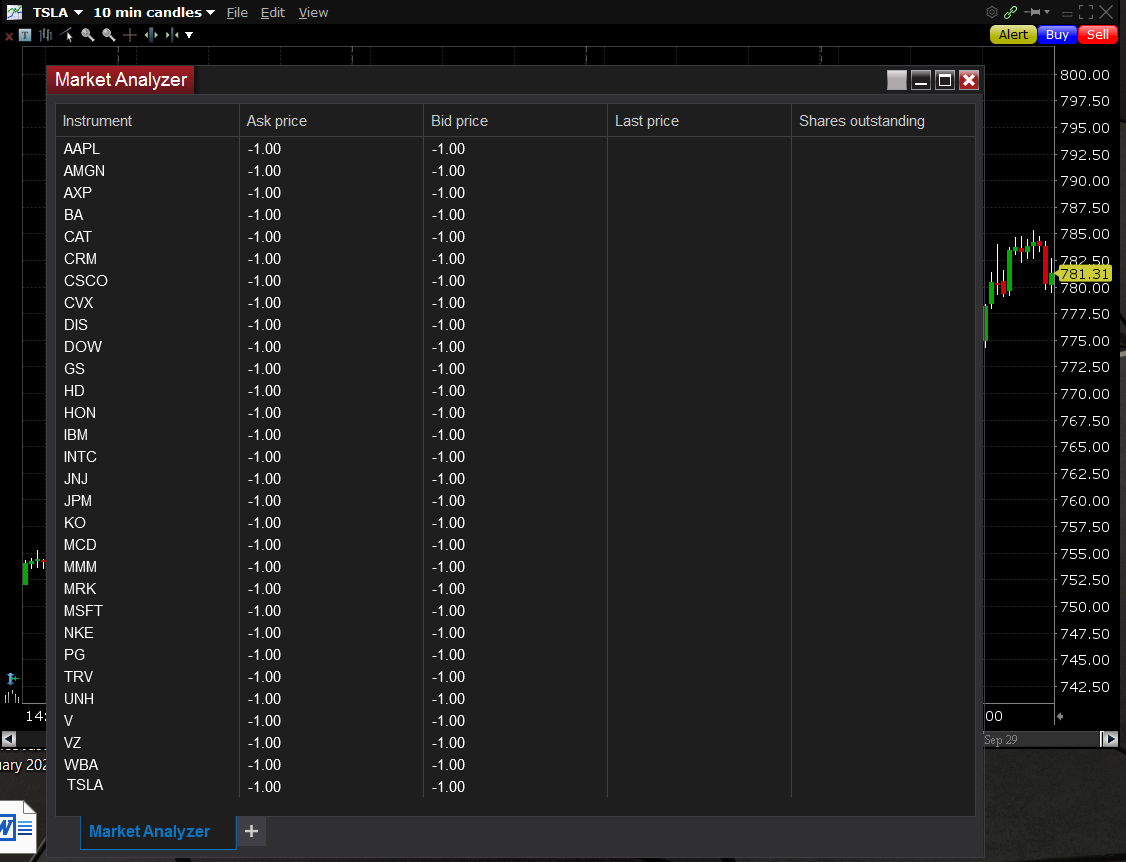
Task: Sort by Ask price column header
Action: [x=331, y=121]
